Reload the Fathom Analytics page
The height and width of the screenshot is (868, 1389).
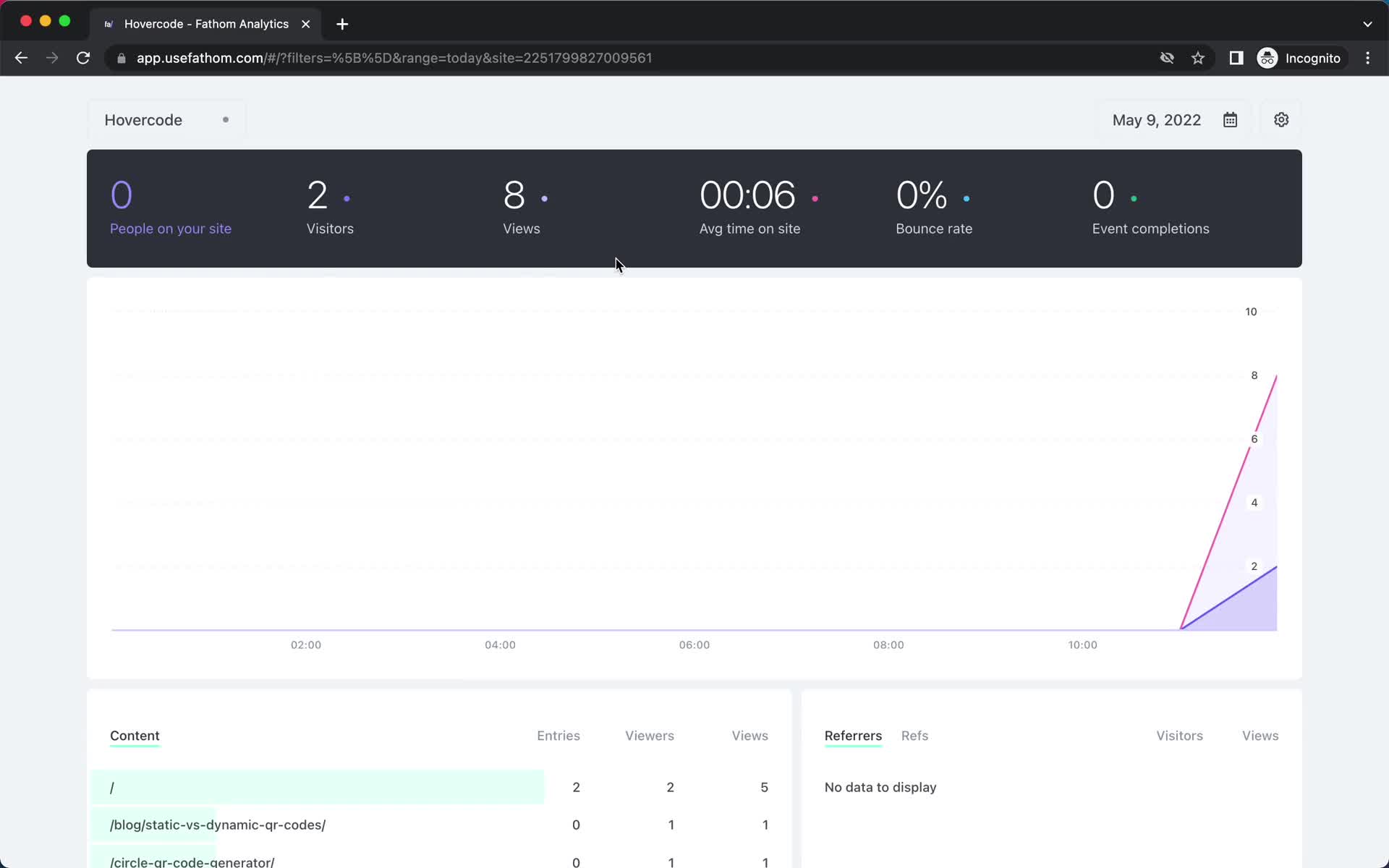83,58
